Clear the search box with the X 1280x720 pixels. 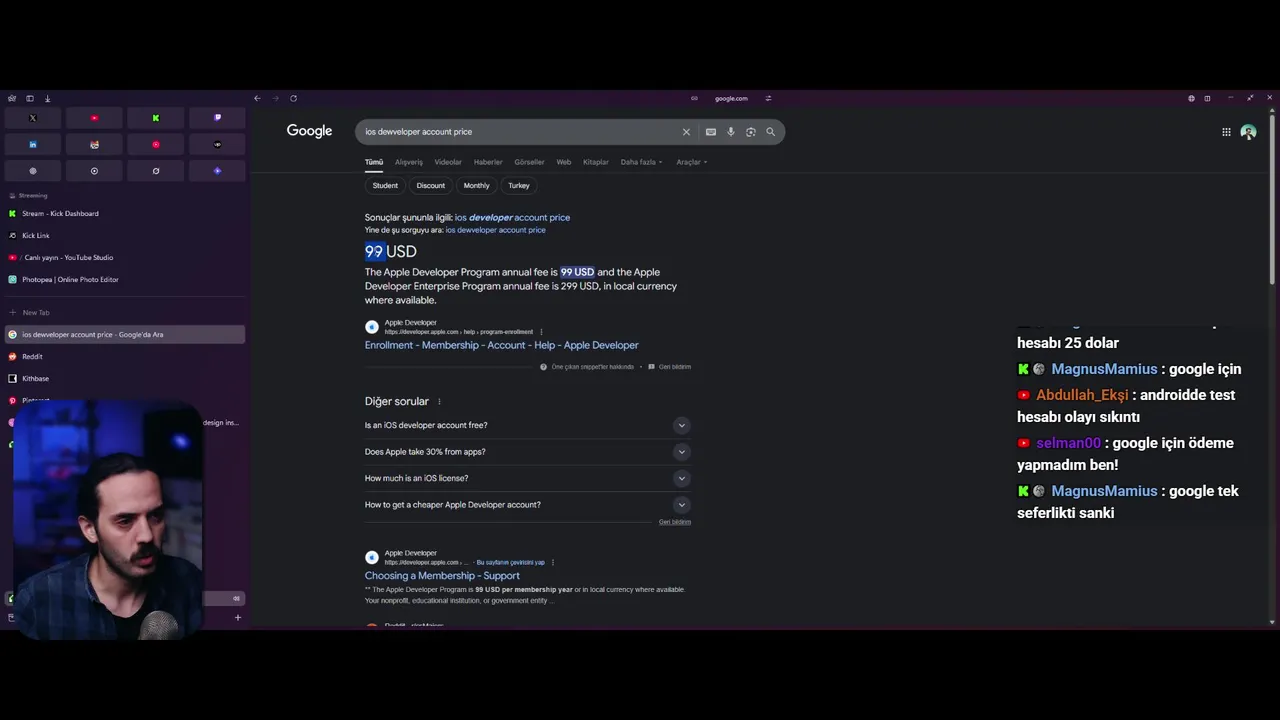coord(686,132)
